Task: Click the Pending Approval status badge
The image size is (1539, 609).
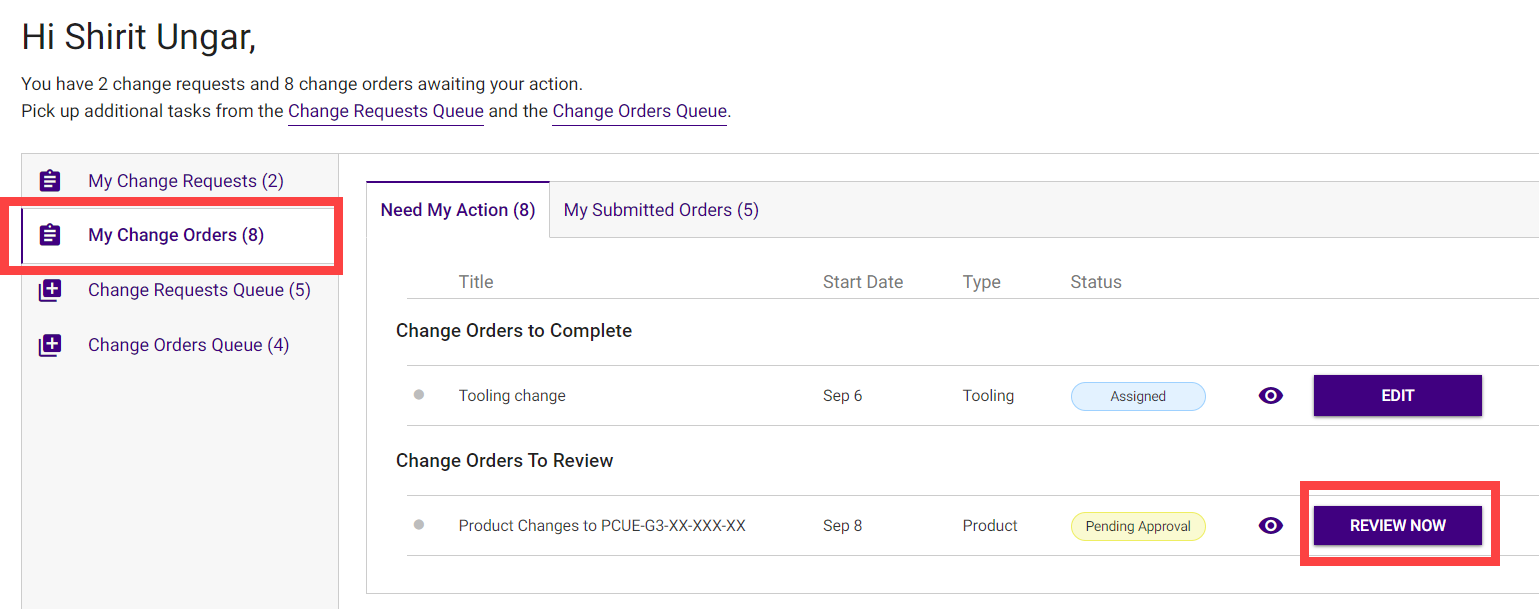Action: coord(1138,526)
